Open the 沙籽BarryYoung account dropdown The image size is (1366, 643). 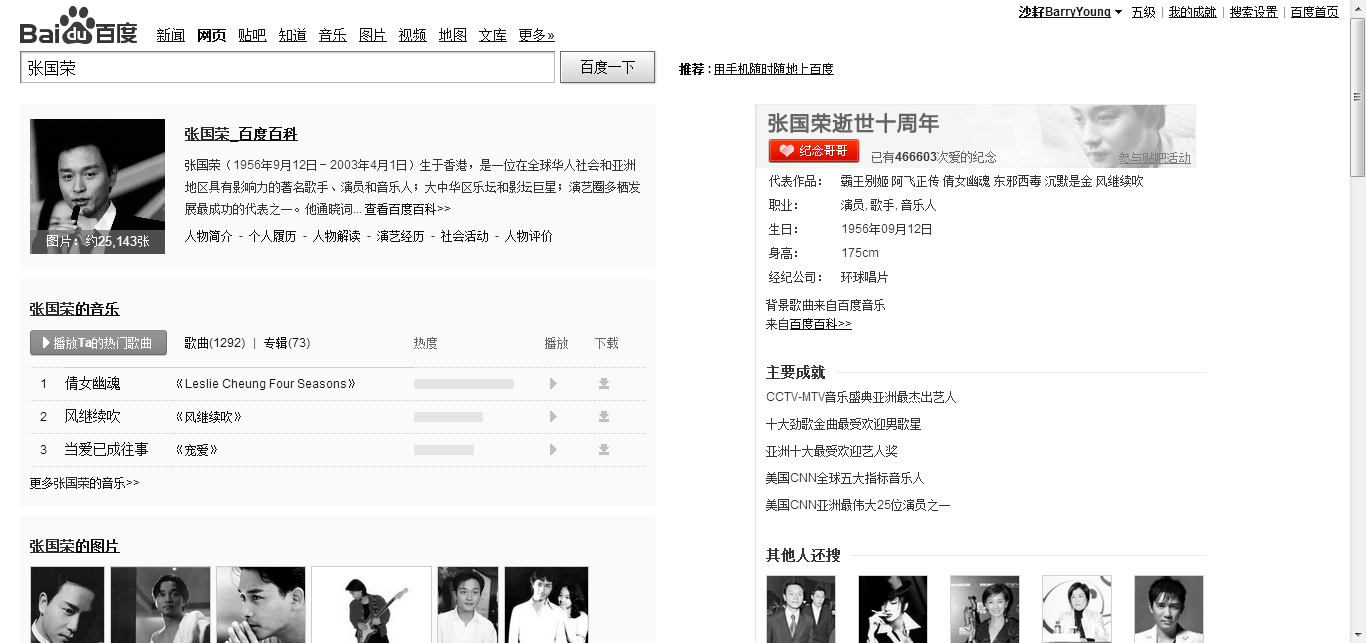pyautogui.click(x=1118, y=12)
